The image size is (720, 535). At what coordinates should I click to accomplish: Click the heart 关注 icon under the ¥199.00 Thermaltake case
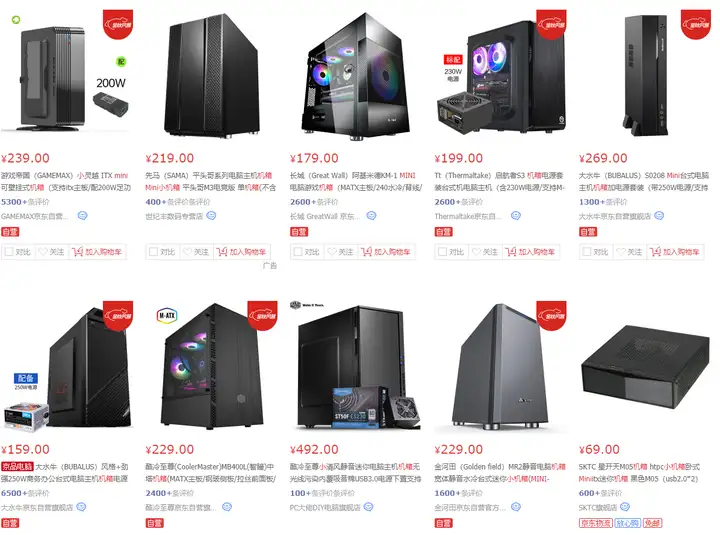coord(476,252)
